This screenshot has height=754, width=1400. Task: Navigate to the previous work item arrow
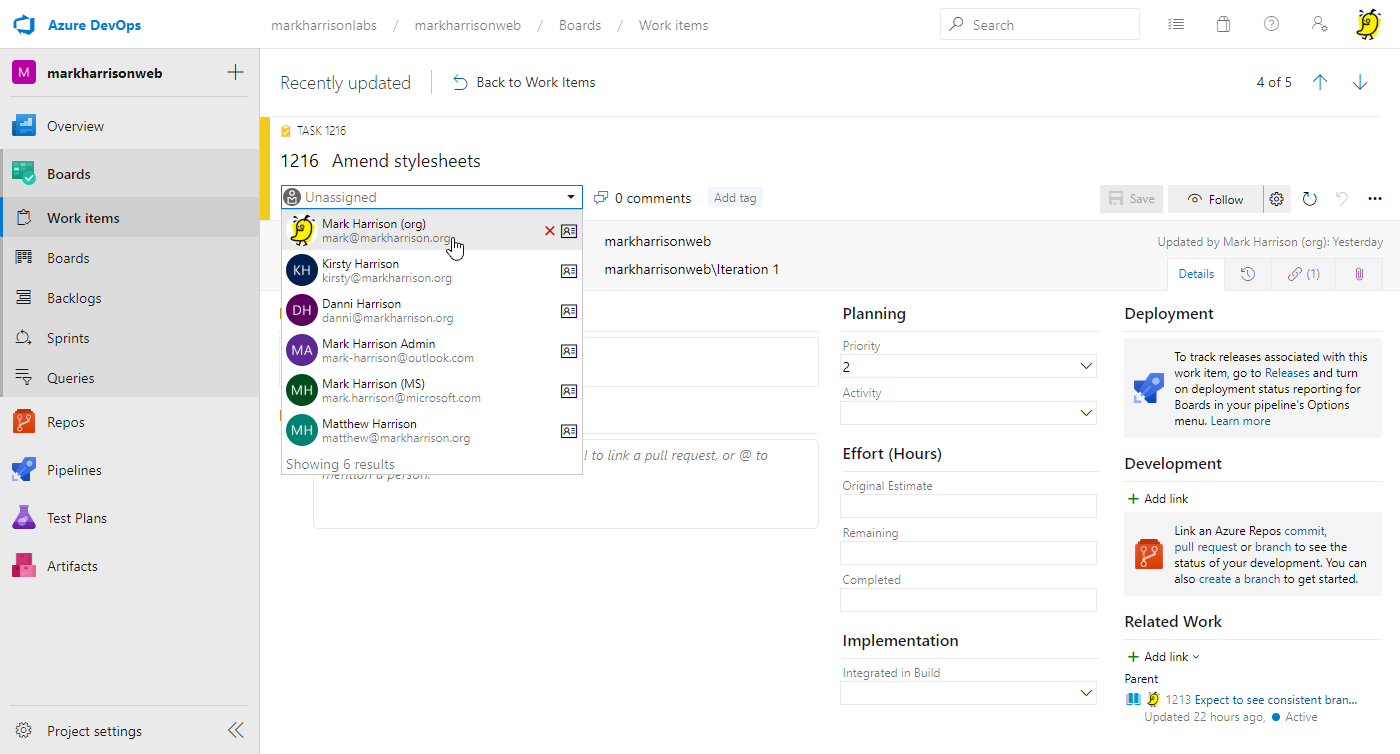point(1320,82)
